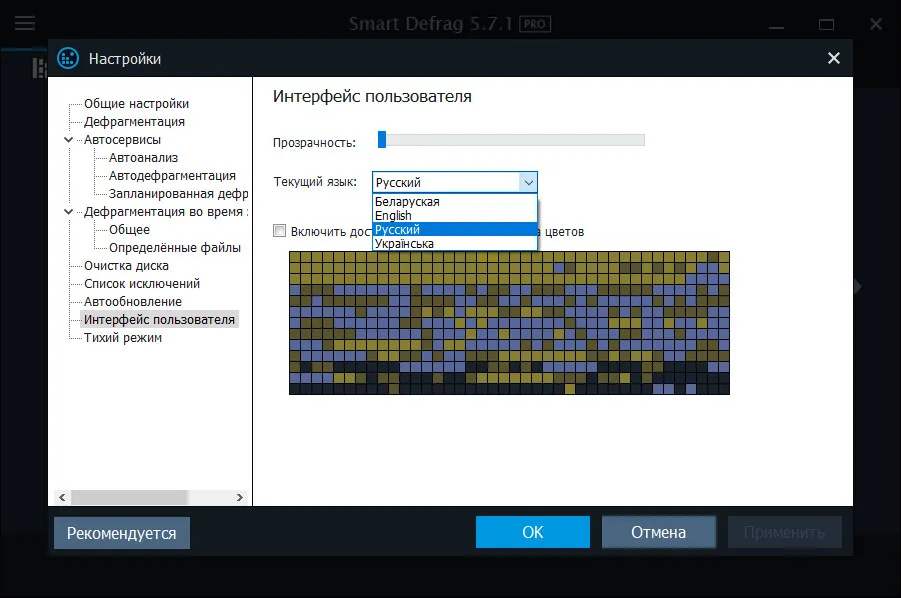This screenshot has width=901, height=598.
Task: Select Запланированная дефр tree entry
Action: point(178,194)
